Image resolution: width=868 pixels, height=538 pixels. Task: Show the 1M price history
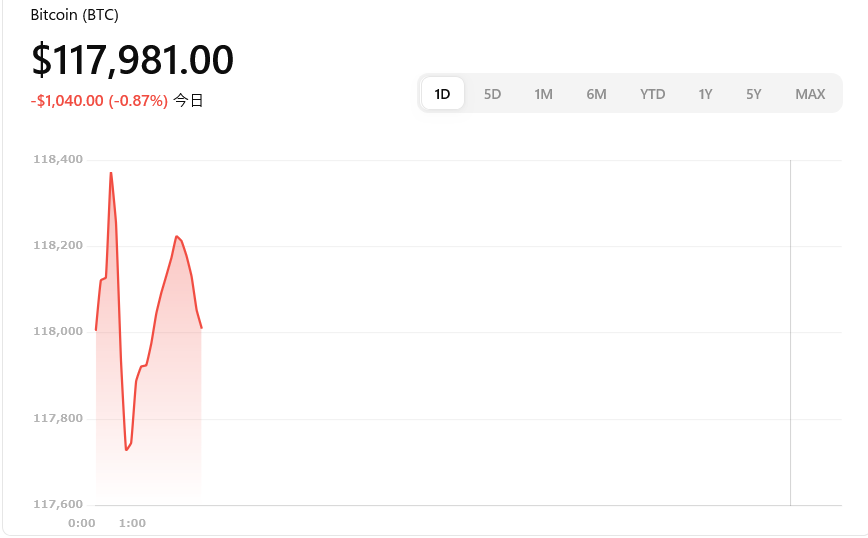click(543, 94)
